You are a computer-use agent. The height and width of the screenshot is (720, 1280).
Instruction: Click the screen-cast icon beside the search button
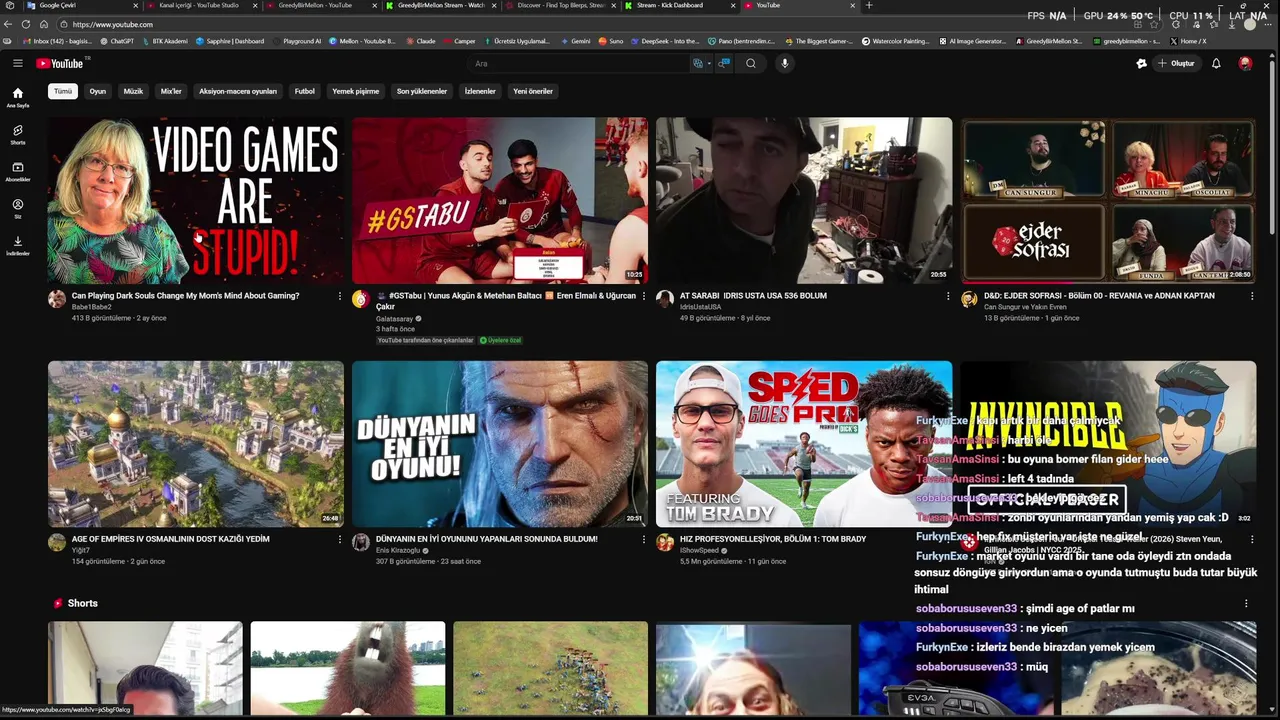[x=724, y=63]
